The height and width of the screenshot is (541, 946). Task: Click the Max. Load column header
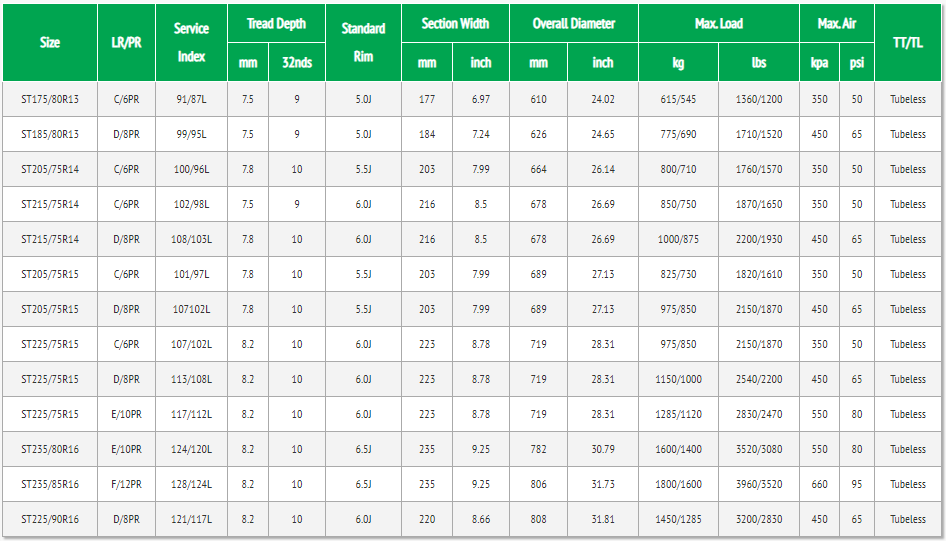pos(718,23)
